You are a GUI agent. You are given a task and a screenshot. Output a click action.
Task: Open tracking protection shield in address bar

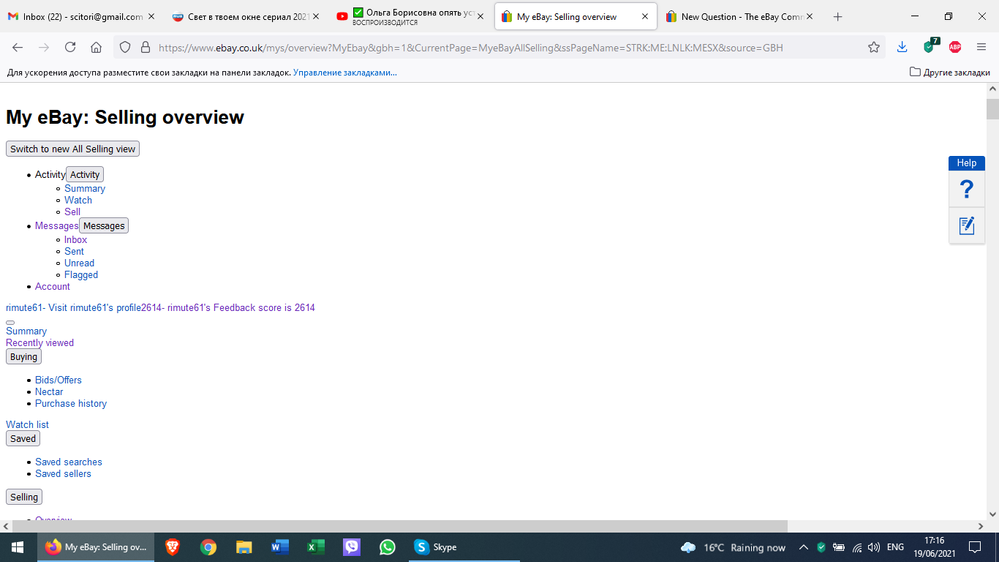pyautogui.click(x=125, y=47)
